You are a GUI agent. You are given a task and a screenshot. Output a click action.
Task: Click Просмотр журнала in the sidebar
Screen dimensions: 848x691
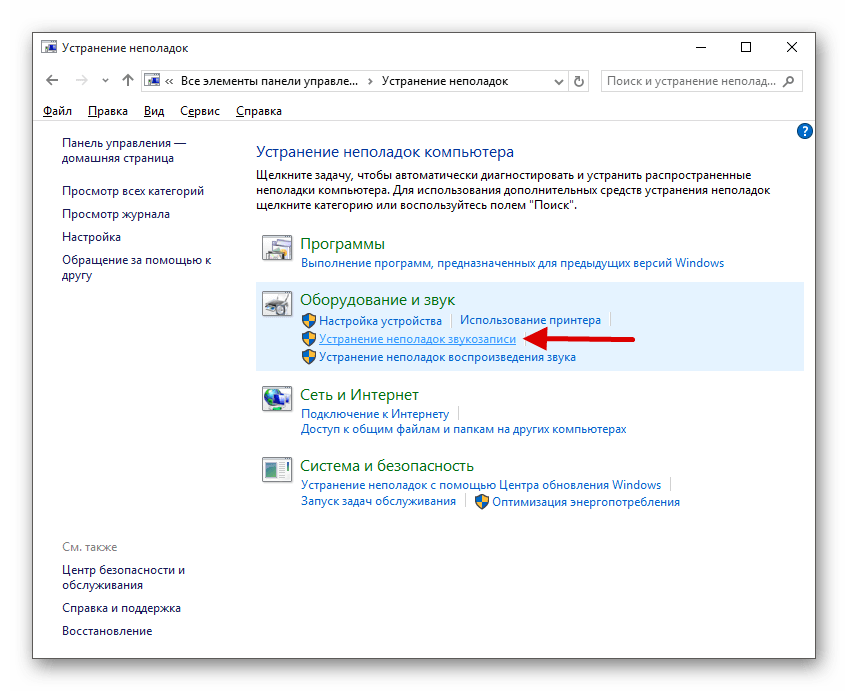[x=115, y=214]
